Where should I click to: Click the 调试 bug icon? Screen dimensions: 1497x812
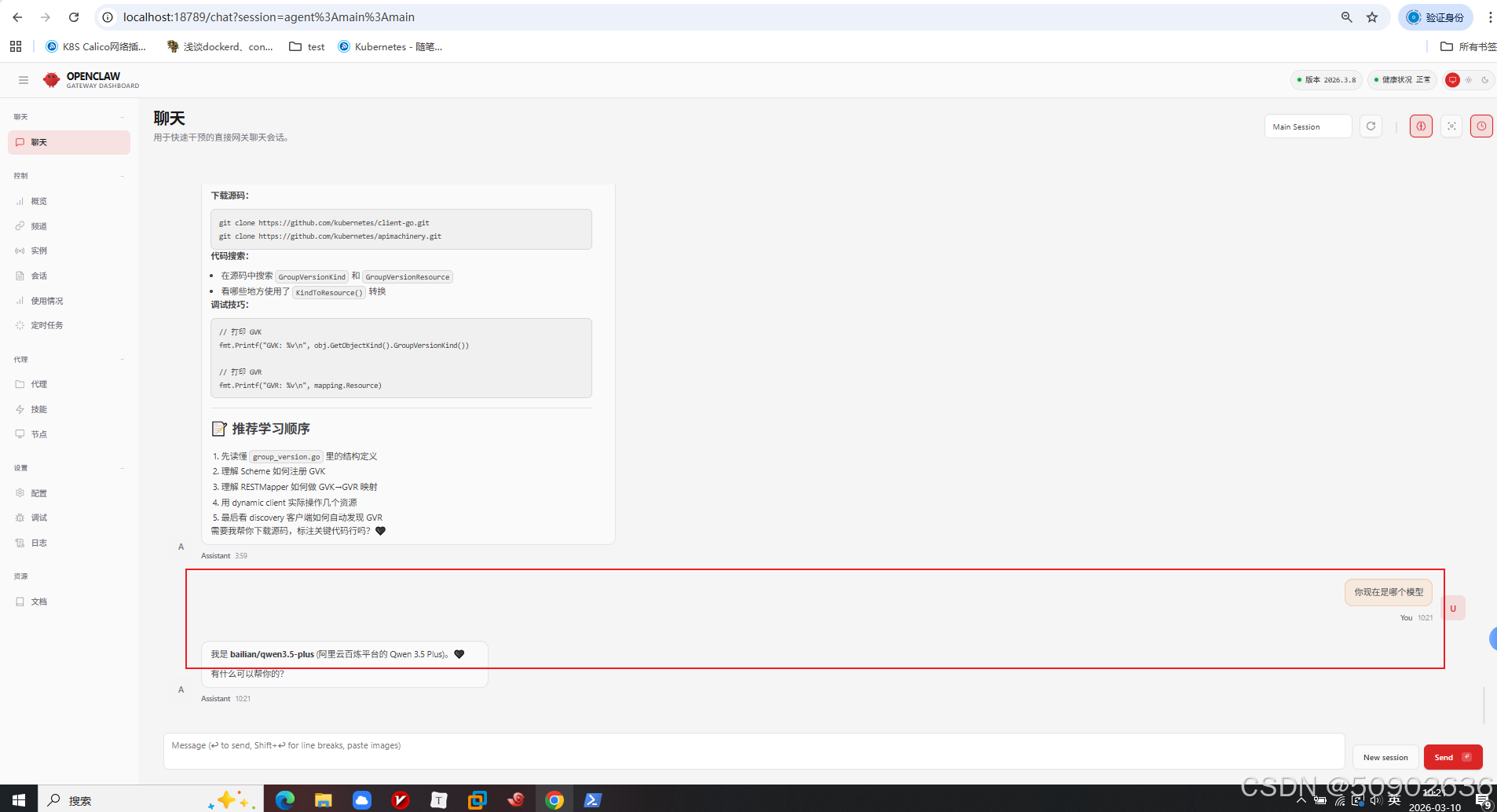click(20, 518)
